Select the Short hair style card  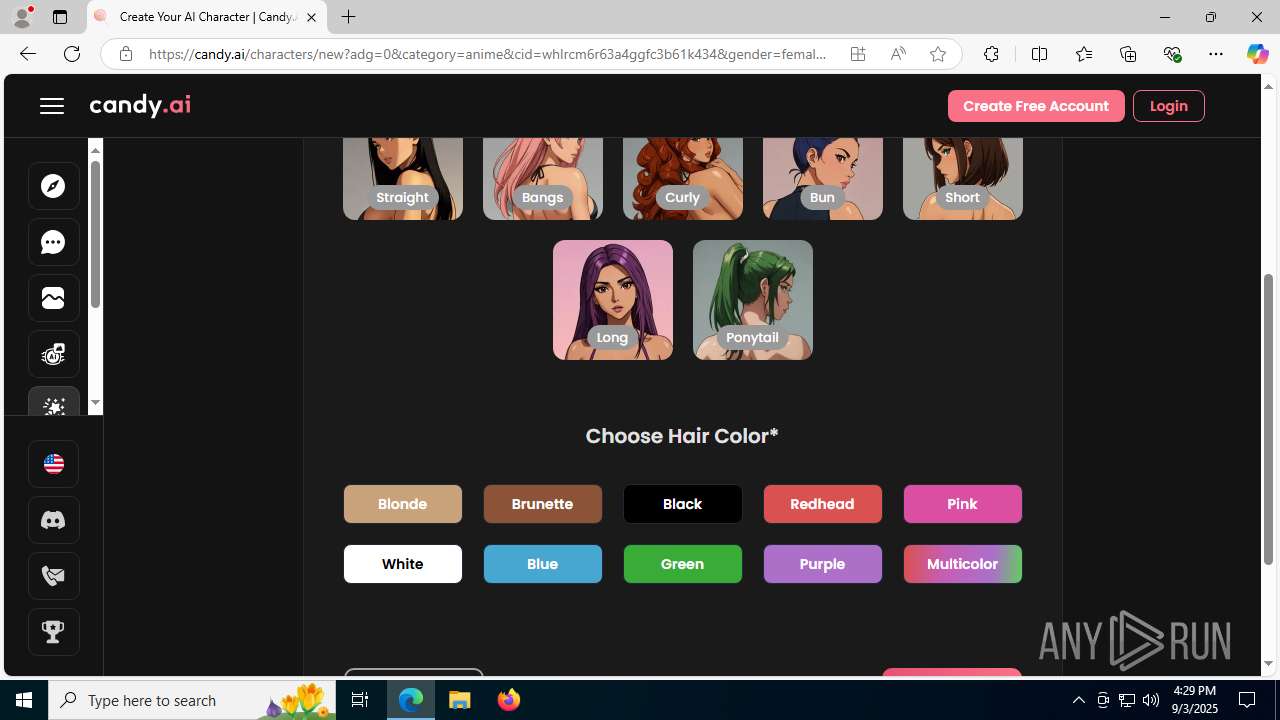(x=963, y=178)
